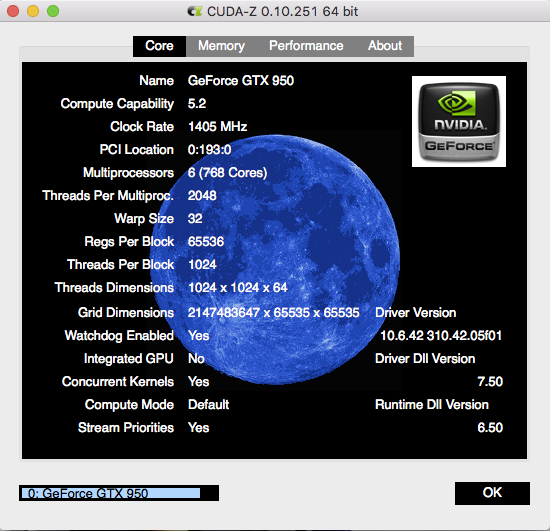Click the PCI Location label
550x531 pixels.
point(137,150)
